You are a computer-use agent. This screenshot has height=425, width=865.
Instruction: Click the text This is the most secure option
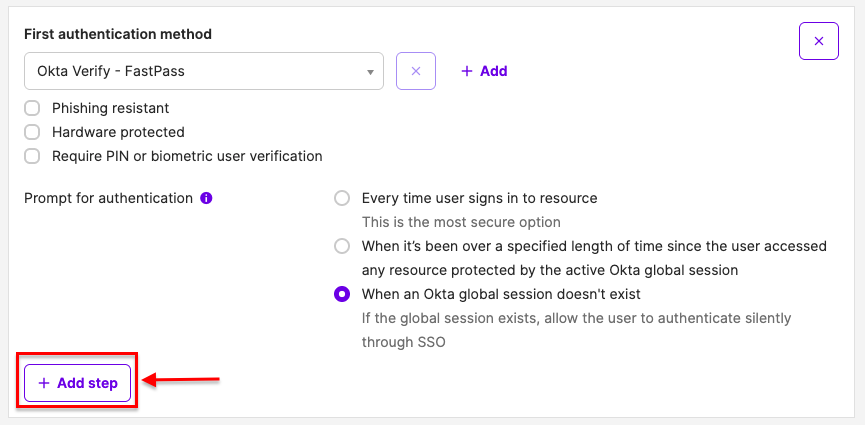(x=461, y=222)
